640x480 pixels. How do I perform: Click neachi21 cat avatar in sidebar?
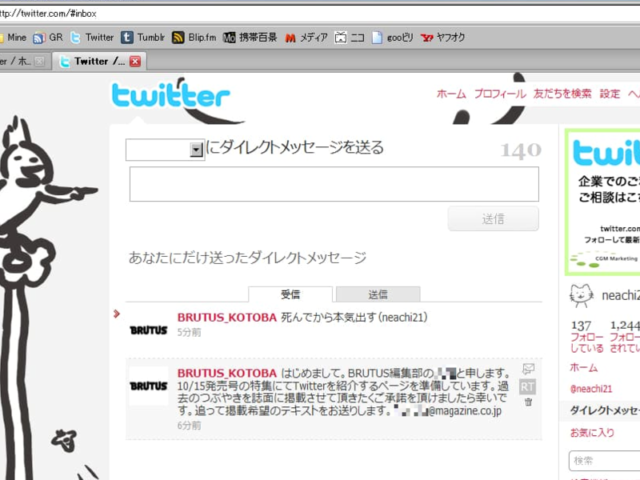pos(581,296)
